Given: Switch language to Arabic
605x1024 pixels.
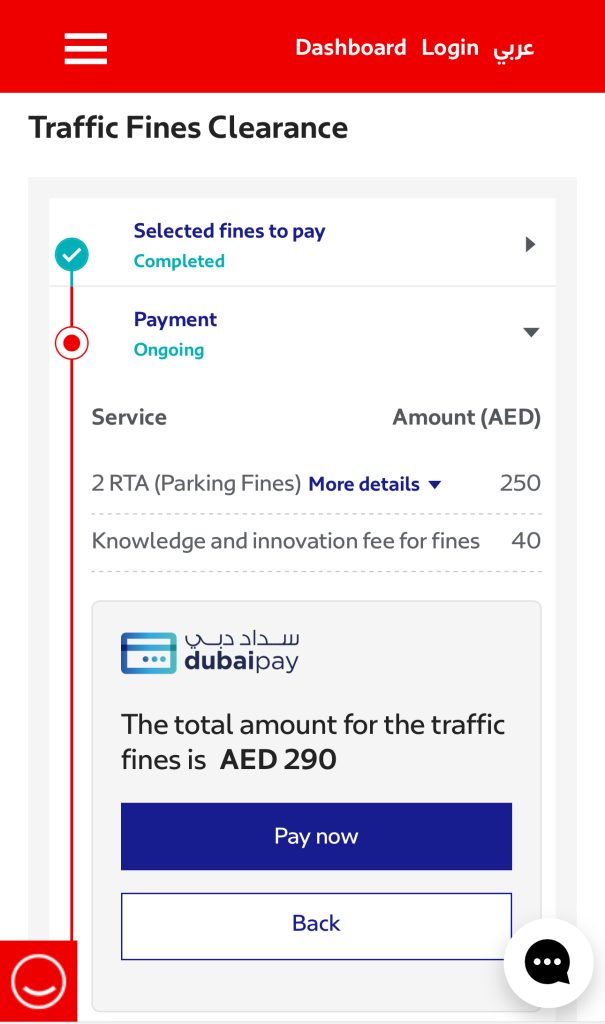Looking at the screenshot, I should (514, 48).
